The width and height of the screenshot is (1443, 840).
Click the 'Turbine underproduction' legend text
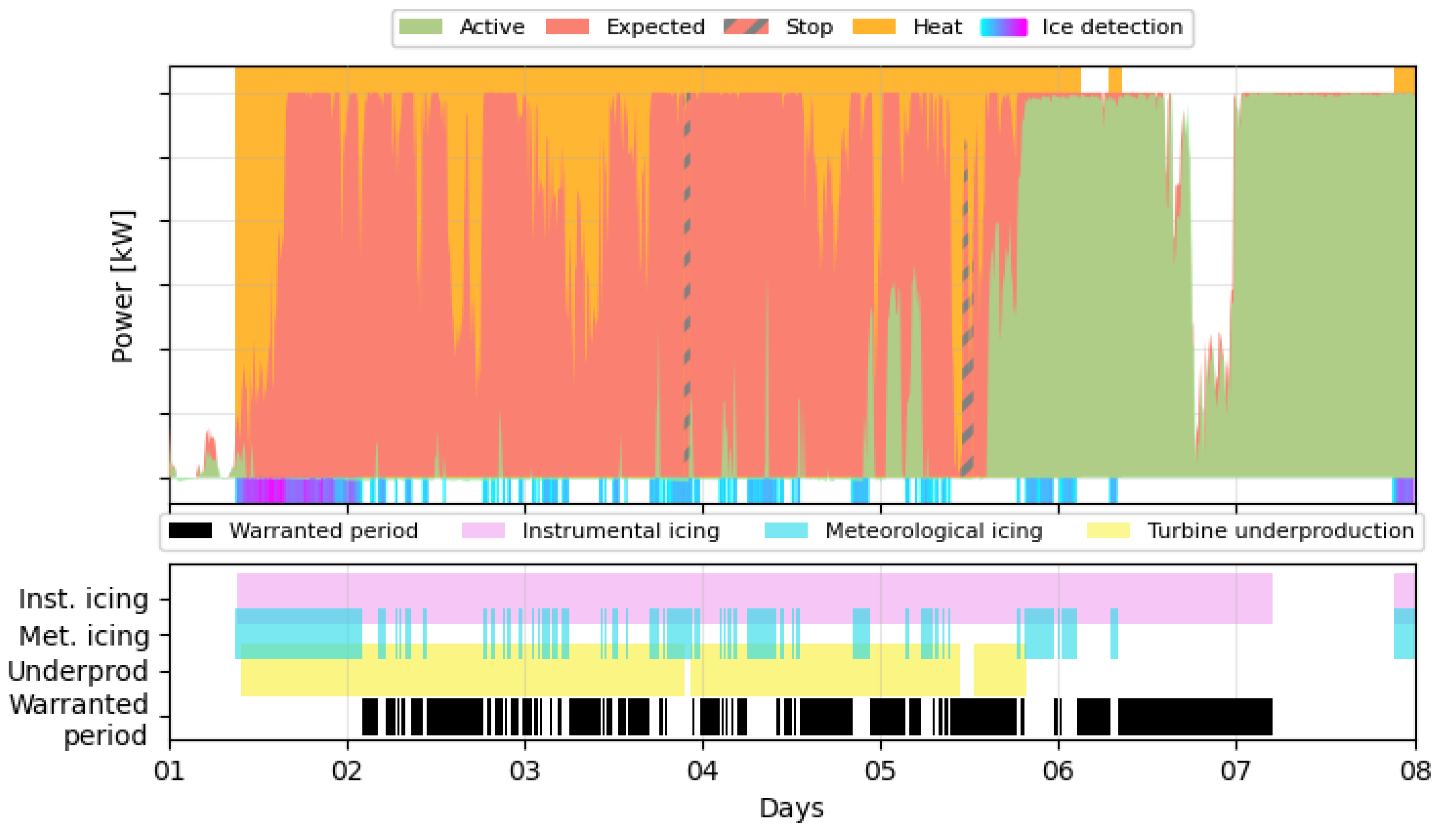pyautogui.click(x=1281, y=531)
